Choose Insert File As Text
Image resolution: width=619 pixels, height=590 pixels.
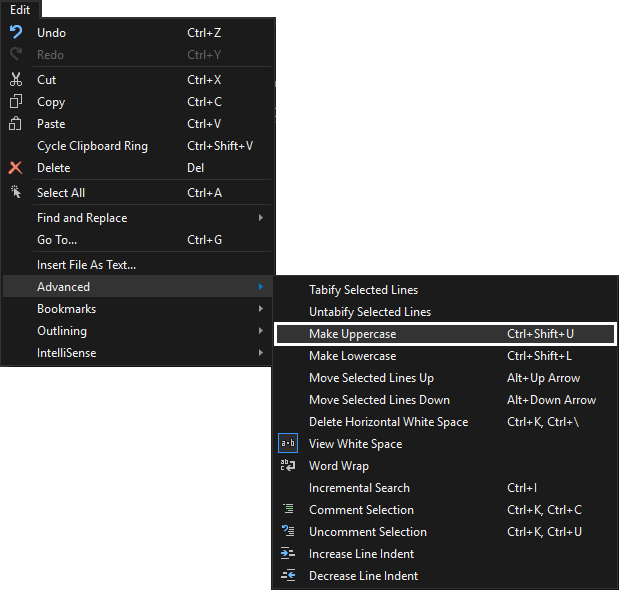(86, 265)
